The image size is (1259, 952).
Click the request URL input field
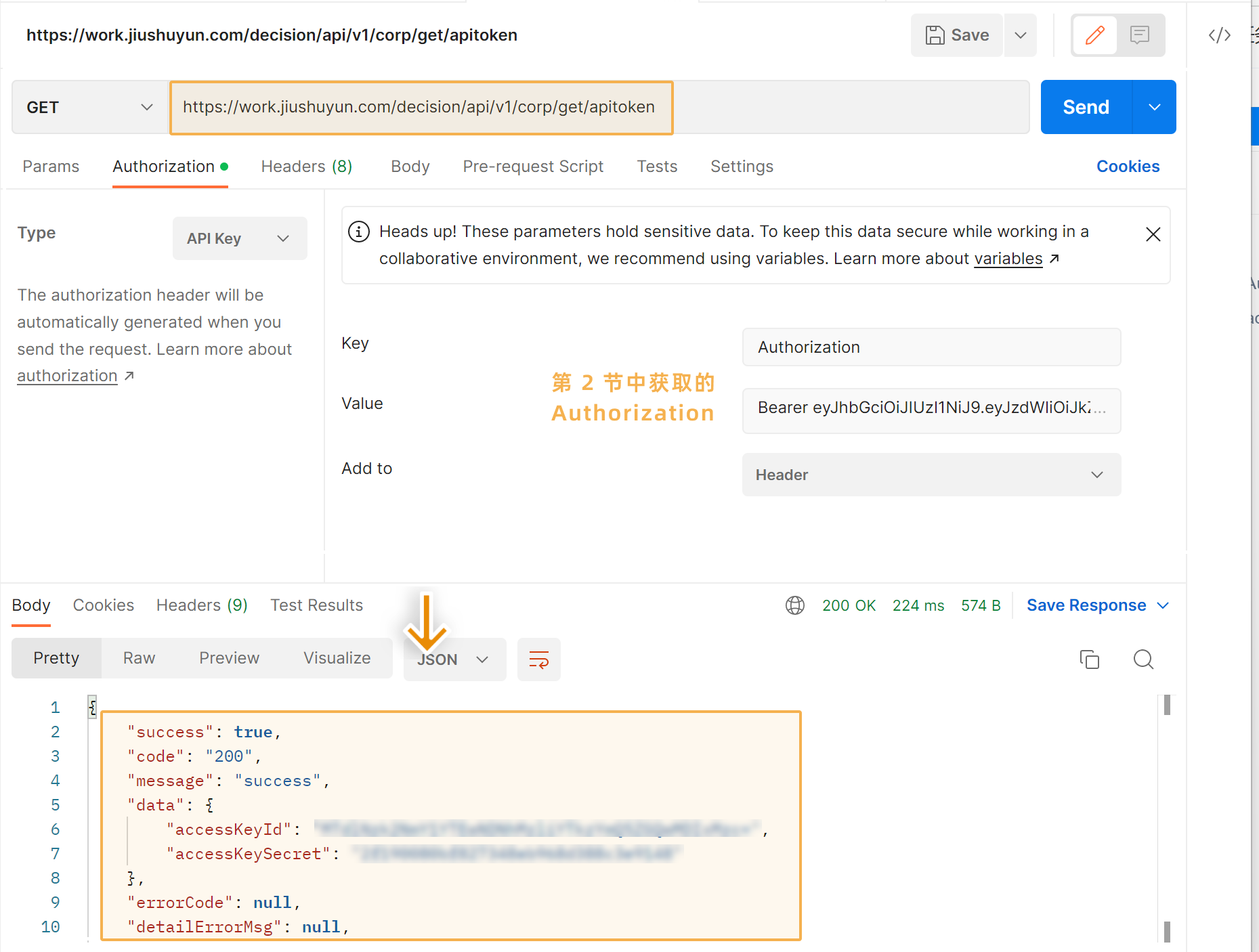click(599, 107)
